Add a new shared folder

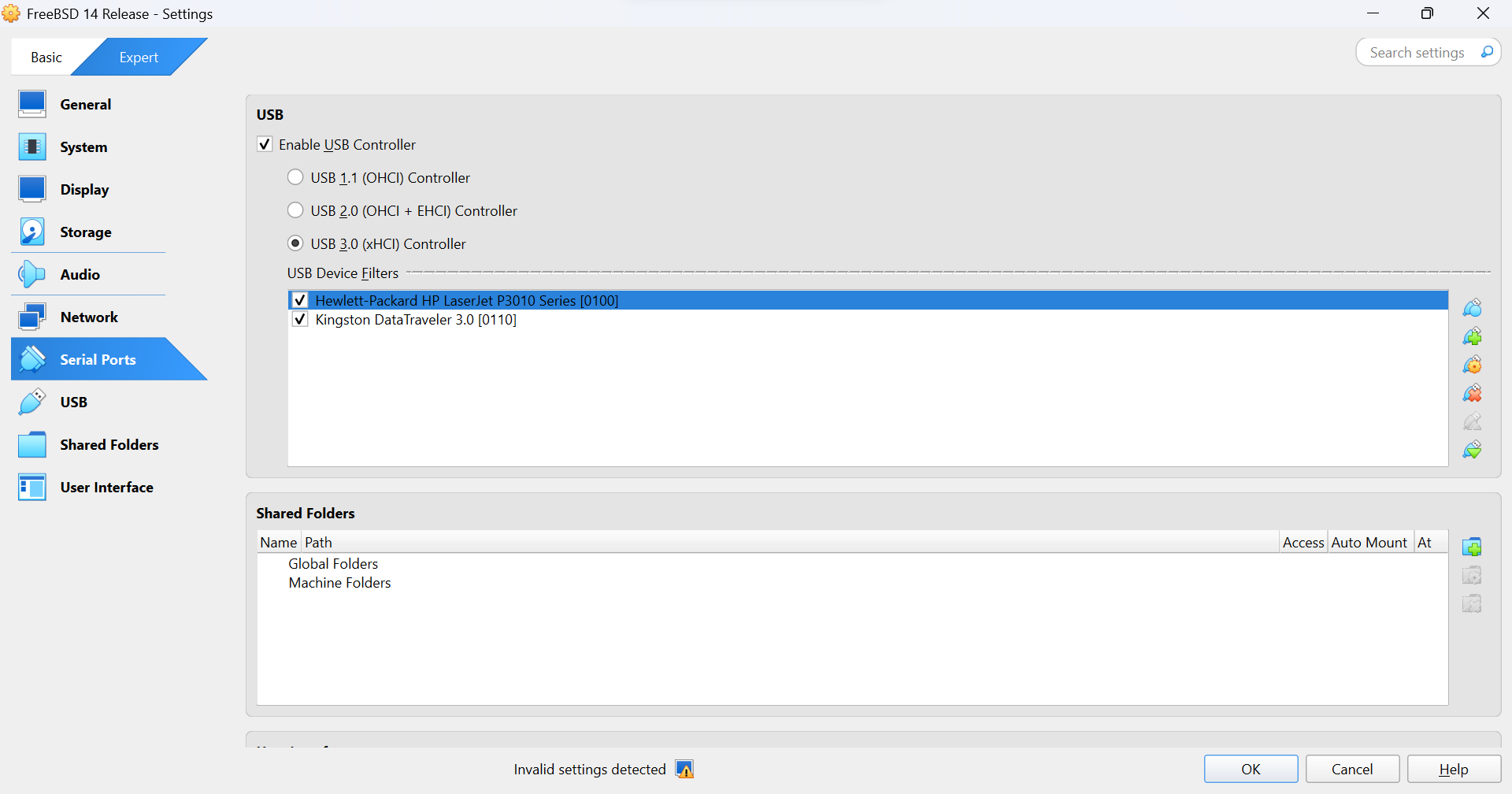pyautogui.click(x=1472, y=547)
